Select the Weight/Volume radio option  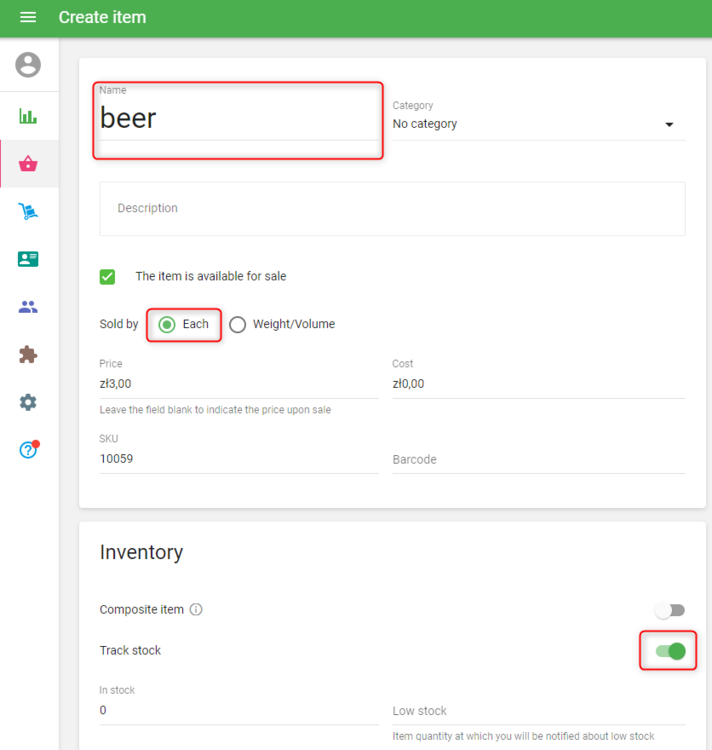pyautogui.click(x=238, y=325)
